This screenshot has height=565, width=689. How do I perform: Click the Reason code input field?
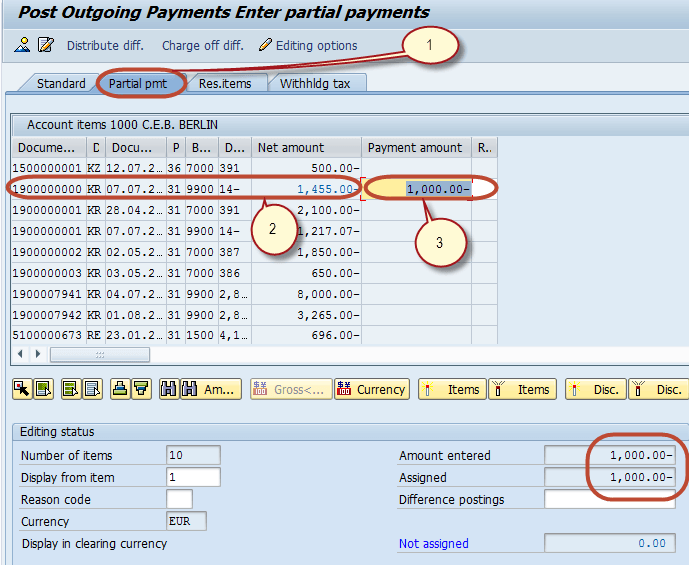179,499
